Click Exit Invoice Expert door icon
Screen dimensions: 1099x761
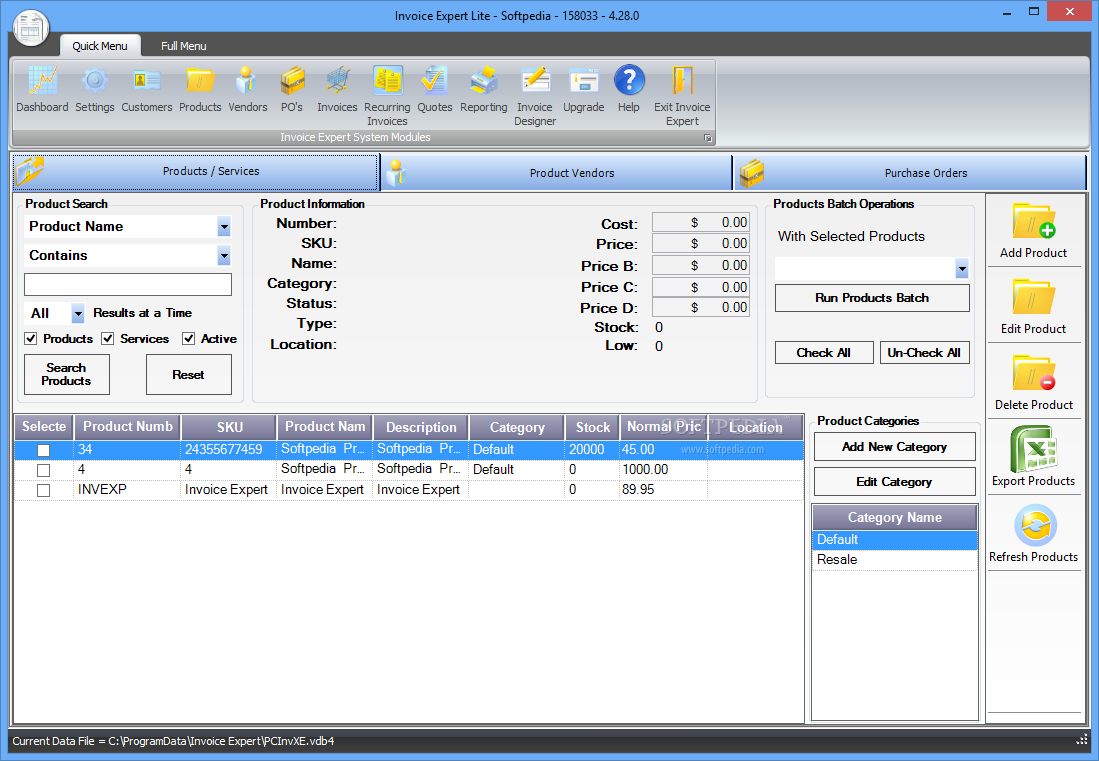pyautogui.click(x=682, y=96)
